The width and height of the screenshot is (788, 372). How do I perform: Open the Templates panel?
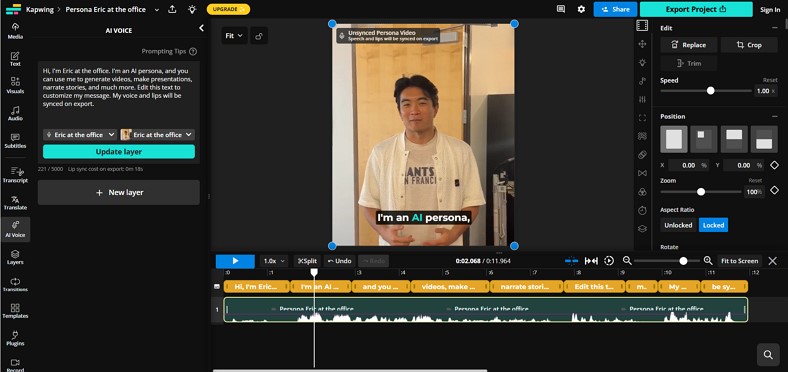pos(15,311)
